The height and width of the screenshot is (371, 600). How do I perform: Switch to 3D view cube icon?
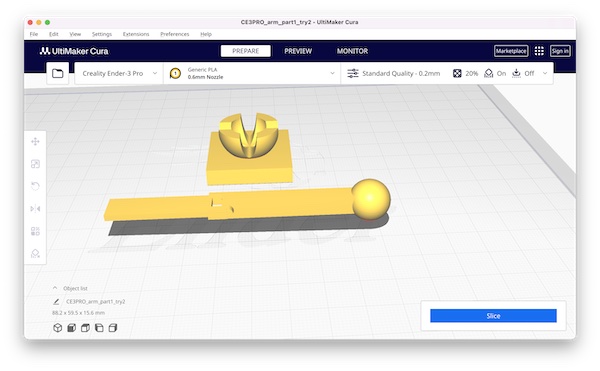click(57, 328)
